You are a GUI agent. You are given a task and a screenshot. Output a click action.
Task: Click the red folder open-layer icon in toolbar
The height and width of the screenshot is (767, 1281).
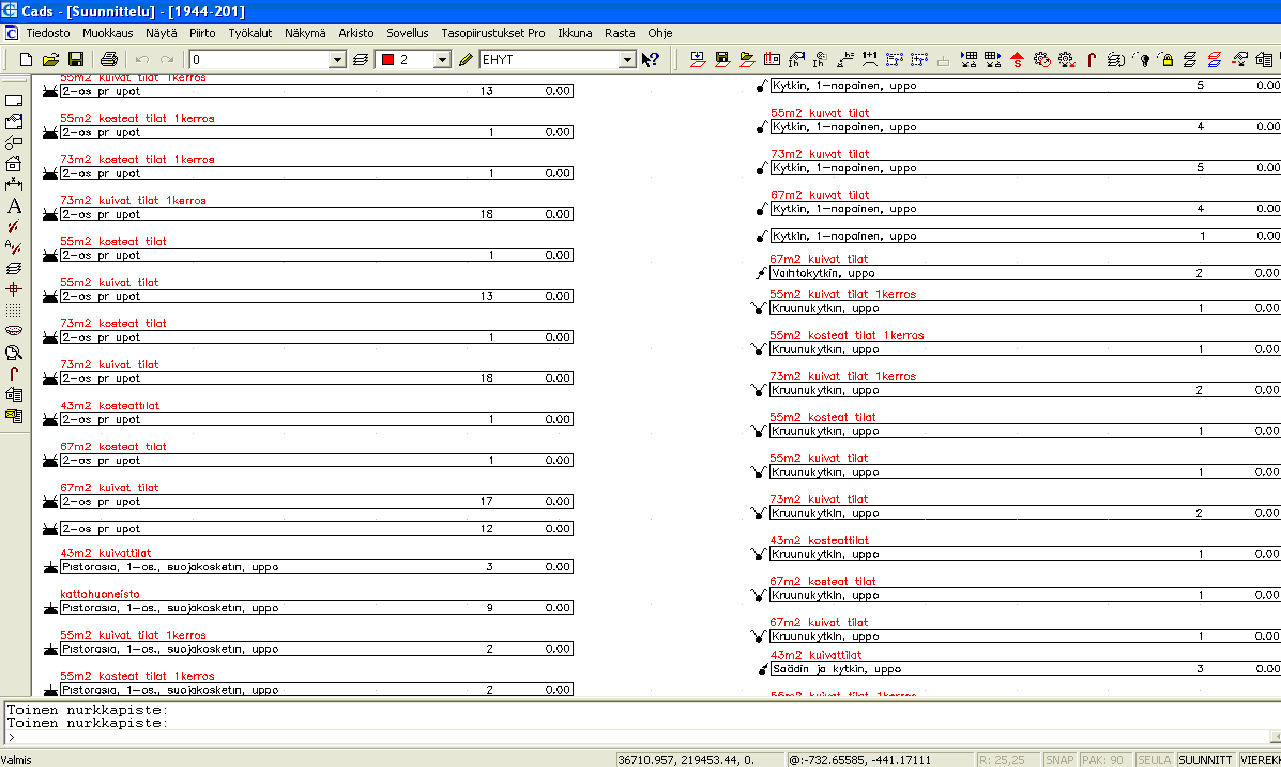click(x=747, y=60)
